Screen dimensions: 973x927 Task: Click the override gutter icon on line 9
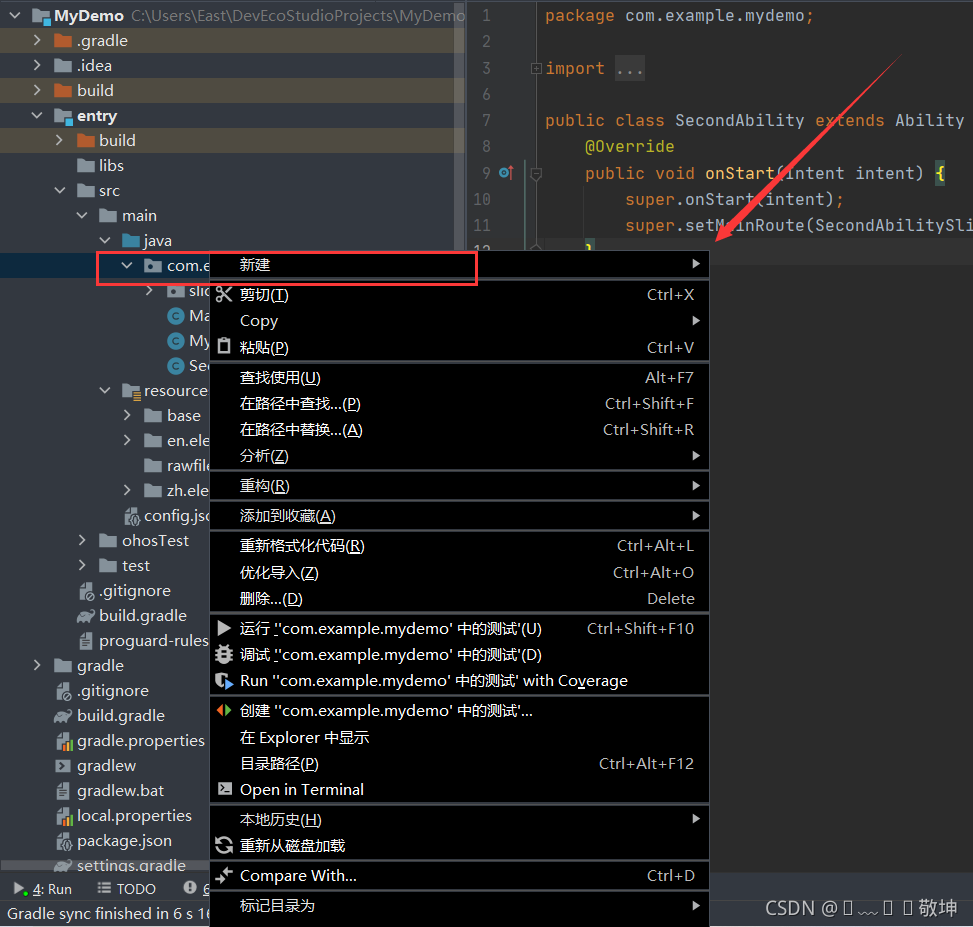click(506, 172)
